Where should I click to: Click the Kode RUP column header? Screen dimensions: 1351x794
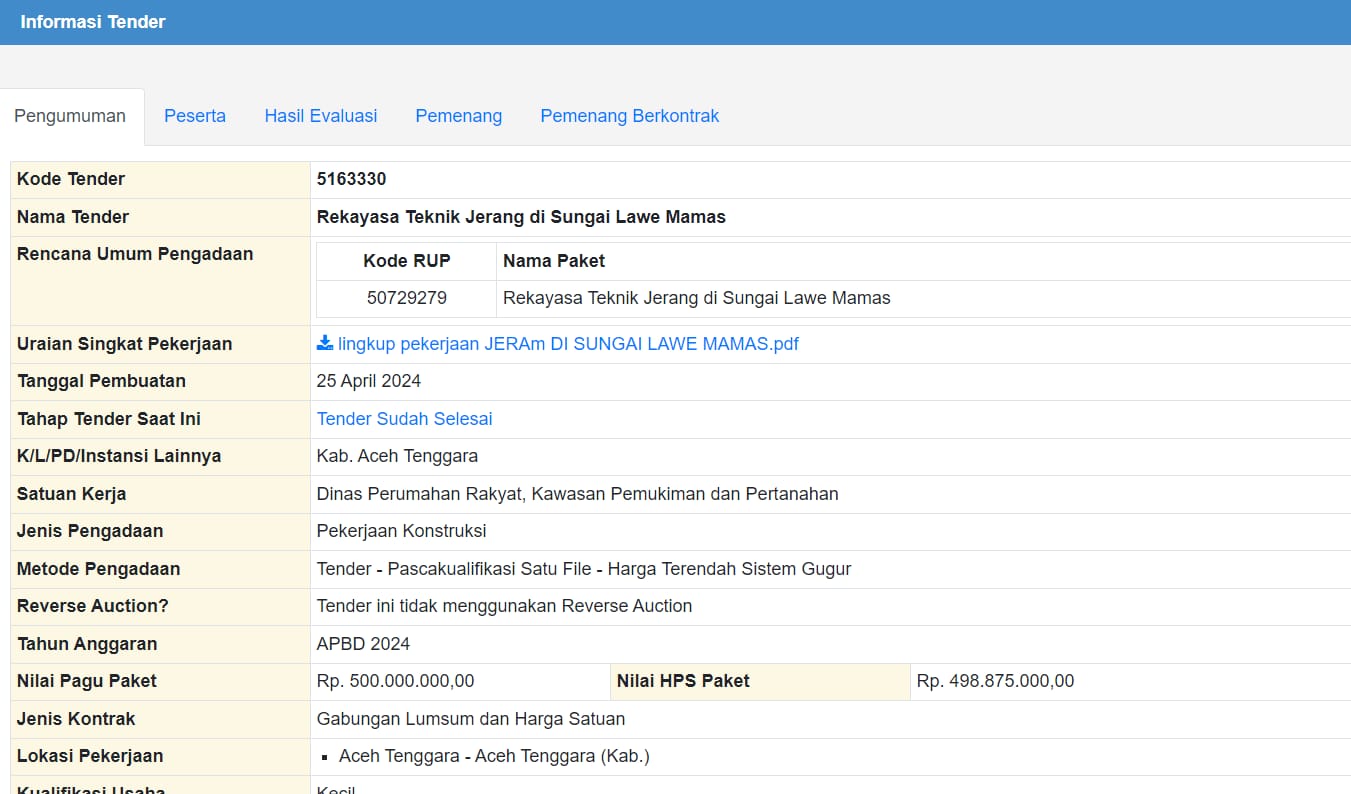coord(407,261)
